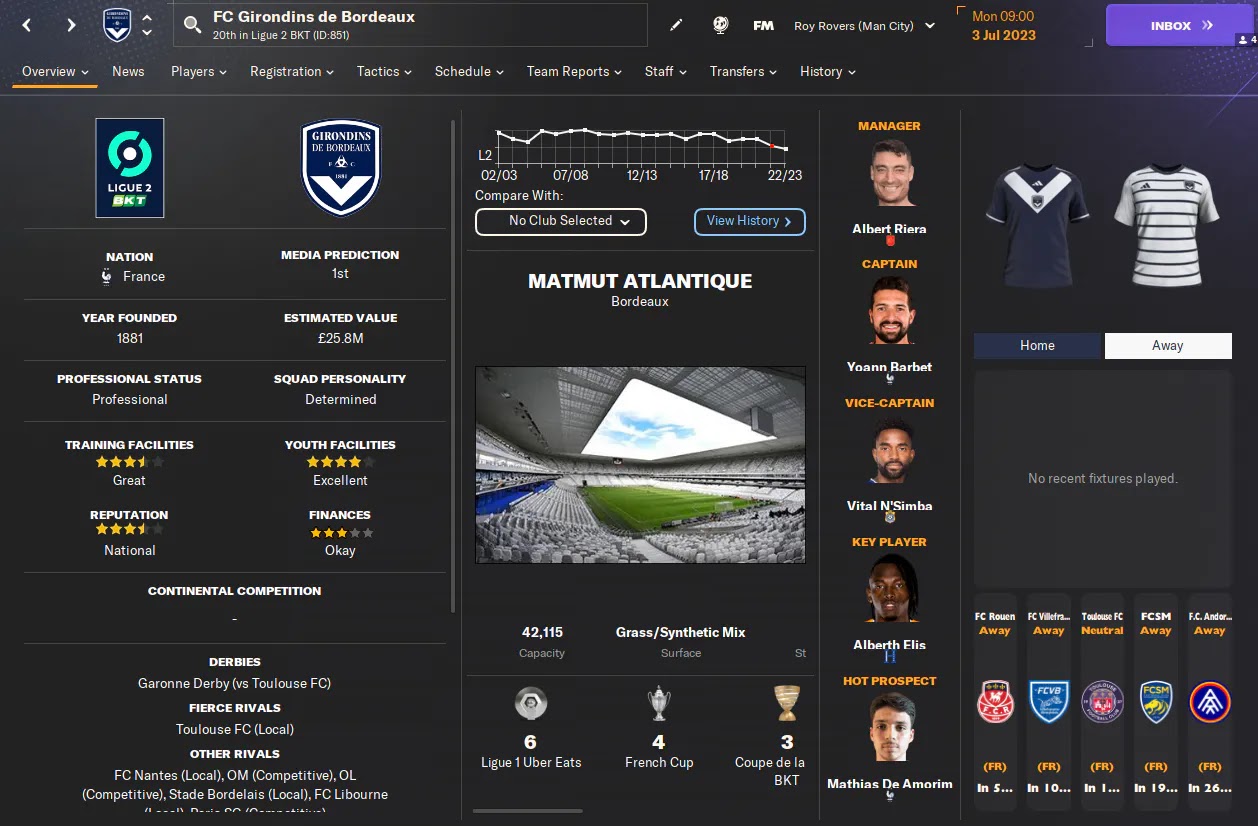Click the users count icon beside Inbox

1247,40
